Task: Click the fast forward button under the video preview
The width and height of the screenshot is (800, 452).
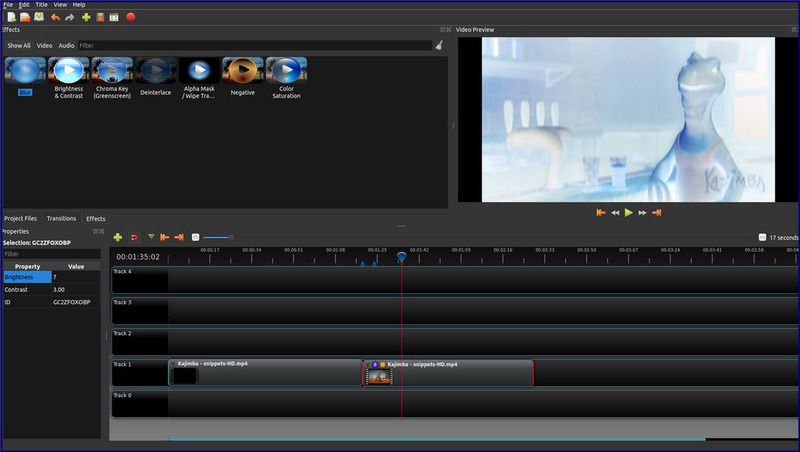Action: [x=642, y=213]
